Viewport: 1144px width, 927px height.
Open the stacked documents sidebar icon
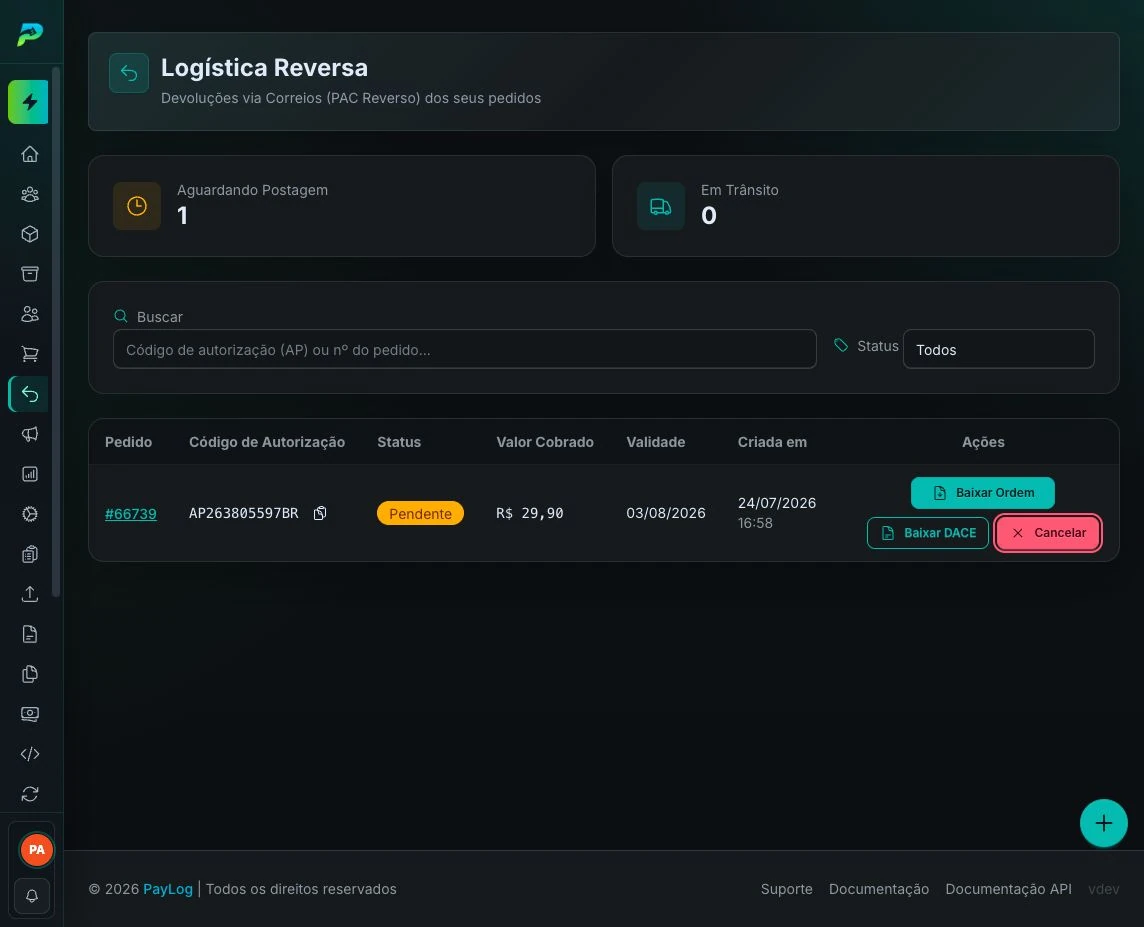pos(30,674)
